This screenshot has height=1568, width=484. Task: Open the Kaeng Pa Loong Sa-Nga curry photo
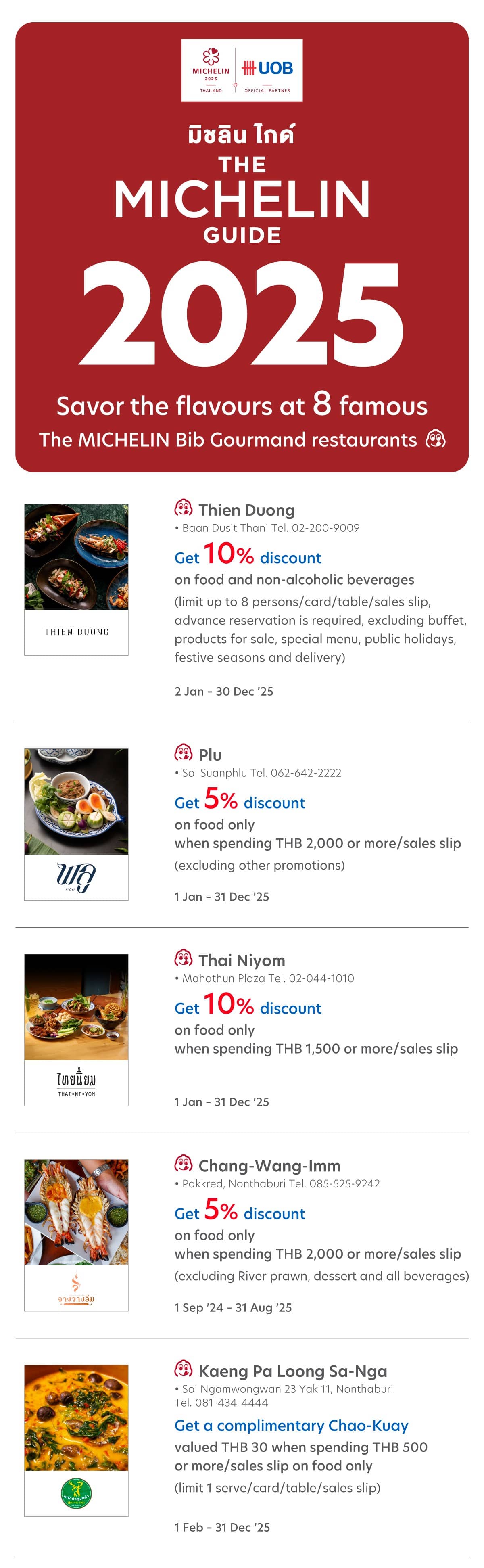pos(76,1417)
